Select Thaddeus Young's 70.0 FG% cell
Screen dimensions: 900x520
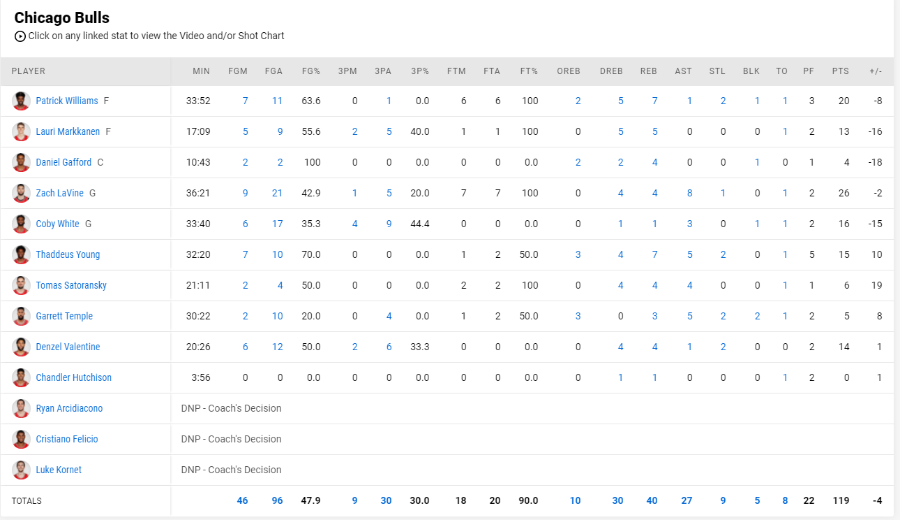tap(311, 254)
